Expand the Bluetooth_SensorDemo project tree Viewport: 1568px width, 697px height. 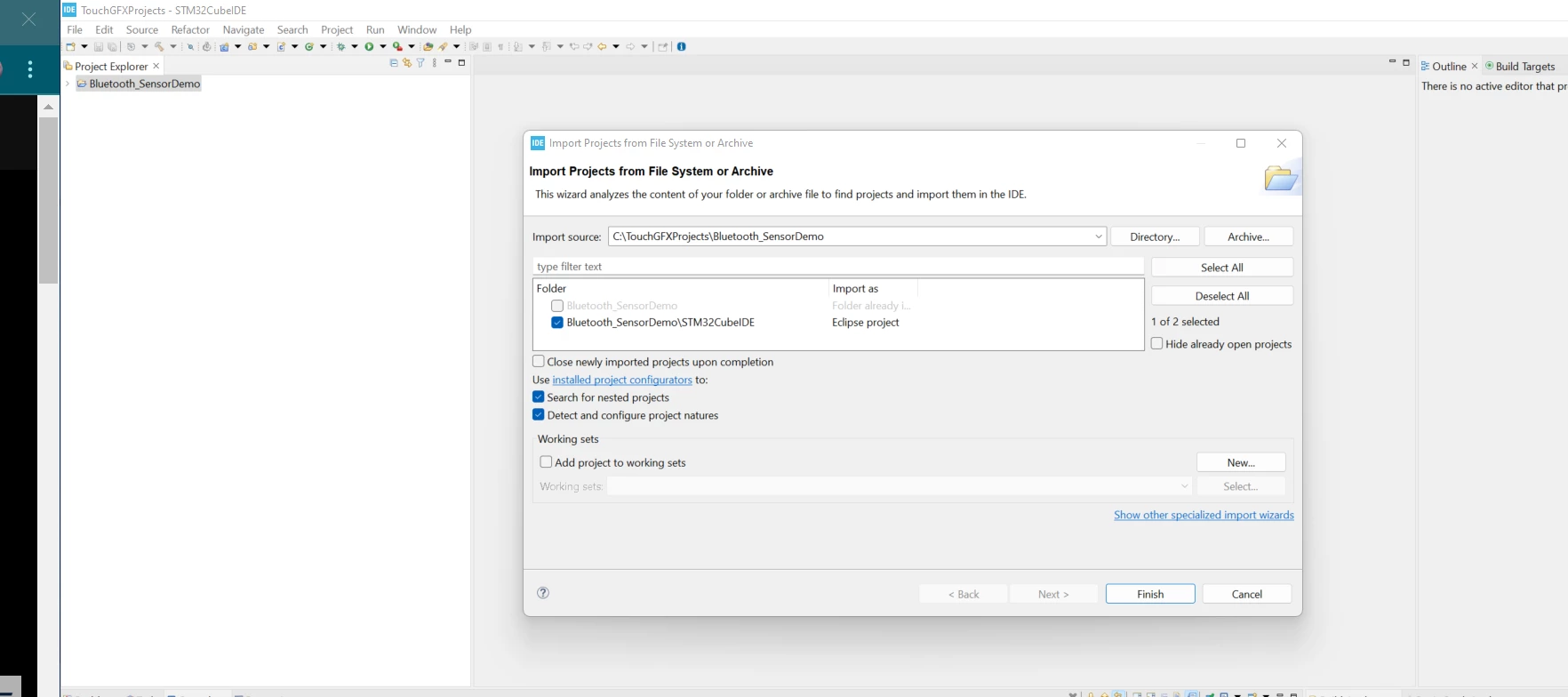[x=68, y=84]
